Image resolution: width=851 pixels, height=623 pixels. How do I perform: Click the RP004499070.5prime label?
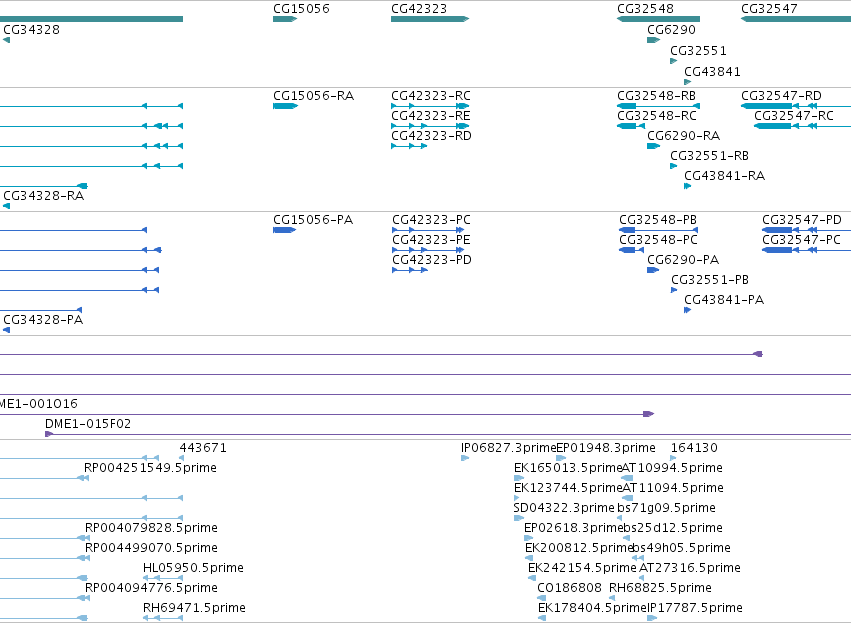tap(151, 548)
